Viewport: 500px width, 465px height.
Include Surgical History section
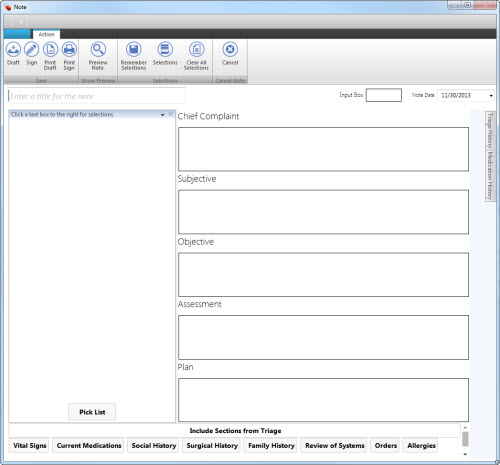coord(212,446)
